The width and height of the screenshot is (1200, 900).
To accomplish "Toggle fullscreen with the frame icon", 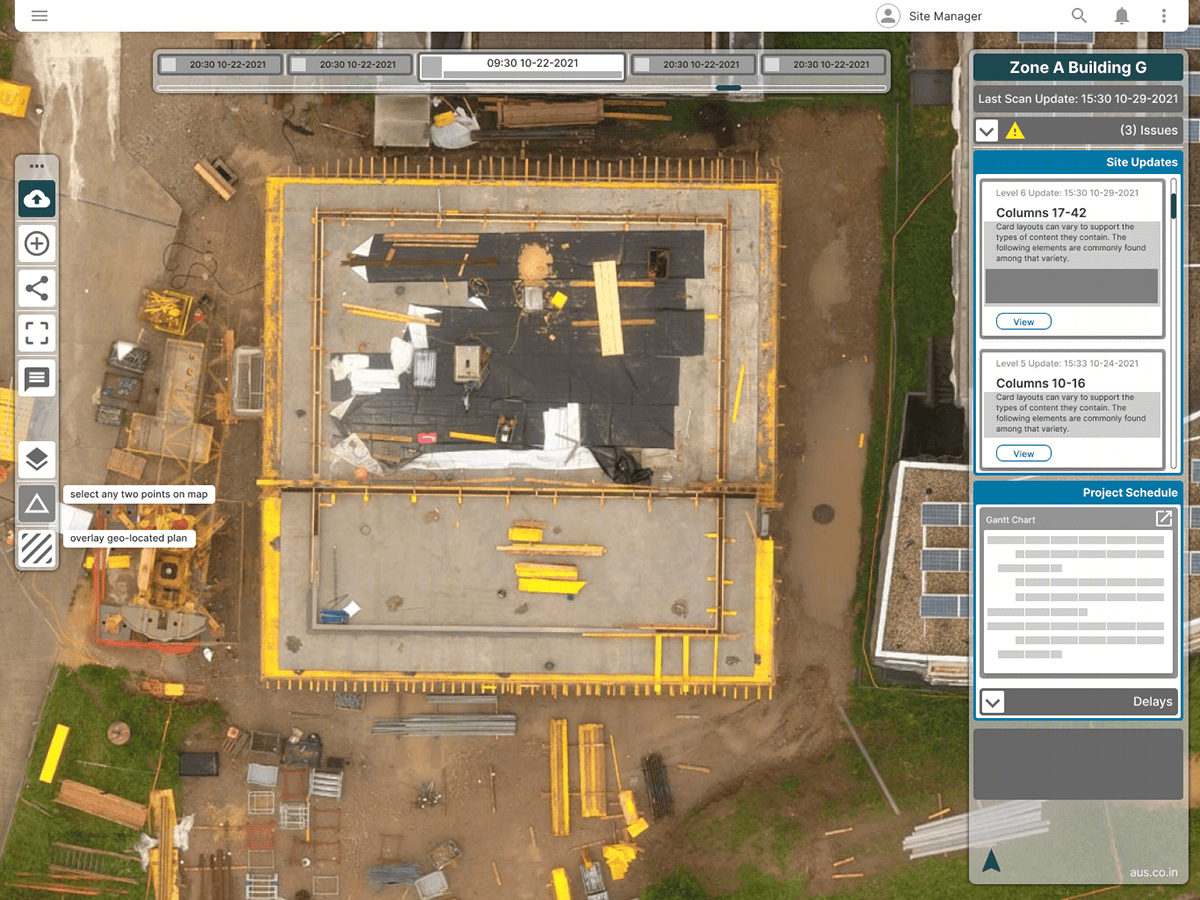I will click(37, 334).
